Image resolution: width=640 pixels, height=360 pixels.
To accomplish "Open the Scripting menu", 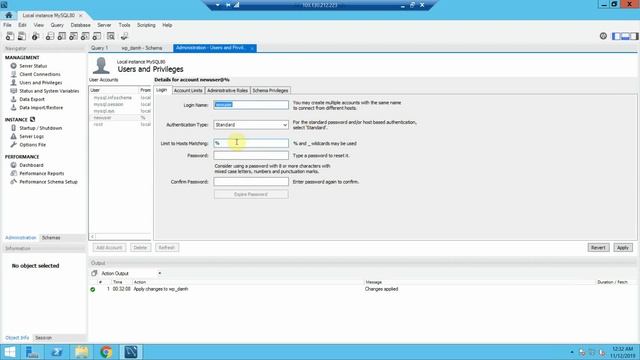I will click(146, 25).
